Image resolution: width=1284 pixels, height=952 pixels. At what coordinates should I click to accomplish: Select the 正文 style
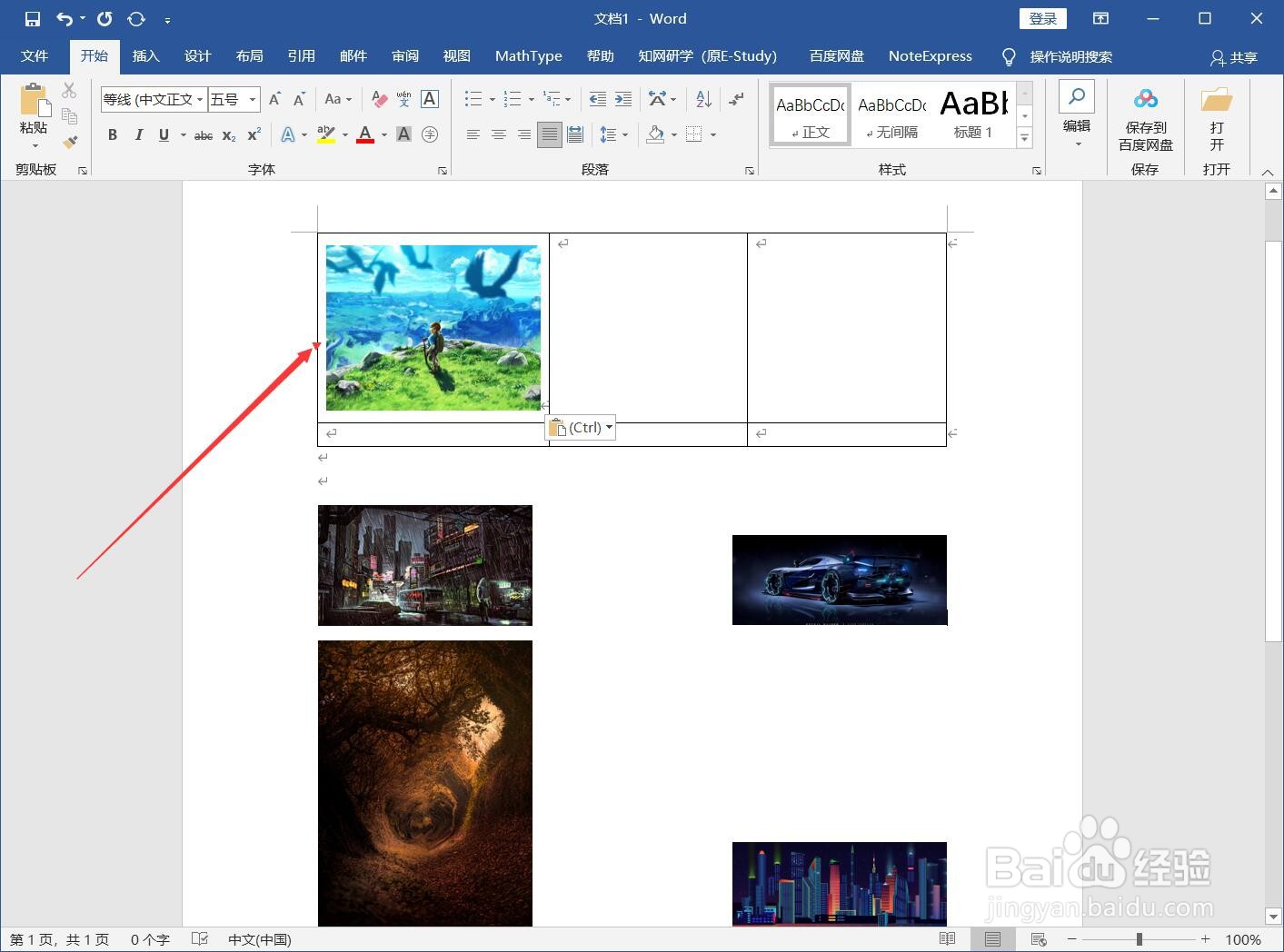(811, 114)
